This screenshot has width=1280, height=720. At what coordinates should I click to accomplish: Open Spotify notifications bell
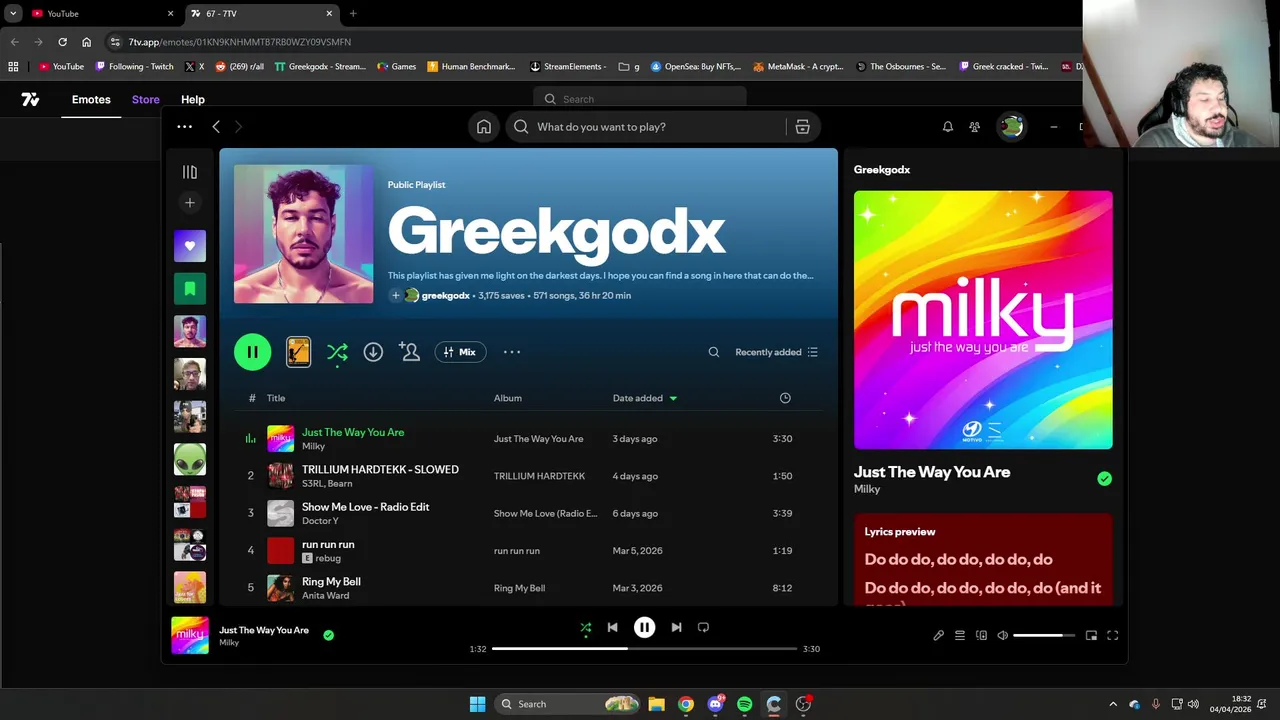pyautogui.click(x=947, y=127)
